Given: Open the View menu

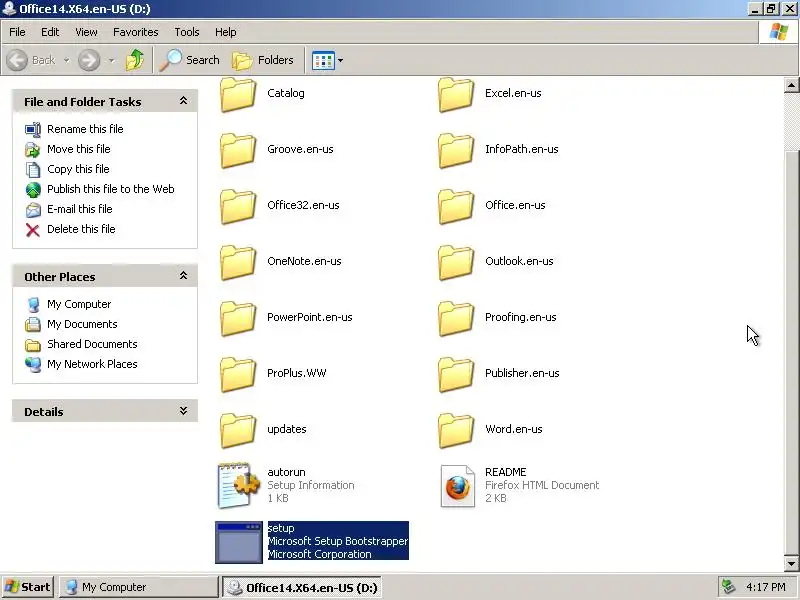Looking at the screenshot, I should pyautogui.click(x=86, y=32).
